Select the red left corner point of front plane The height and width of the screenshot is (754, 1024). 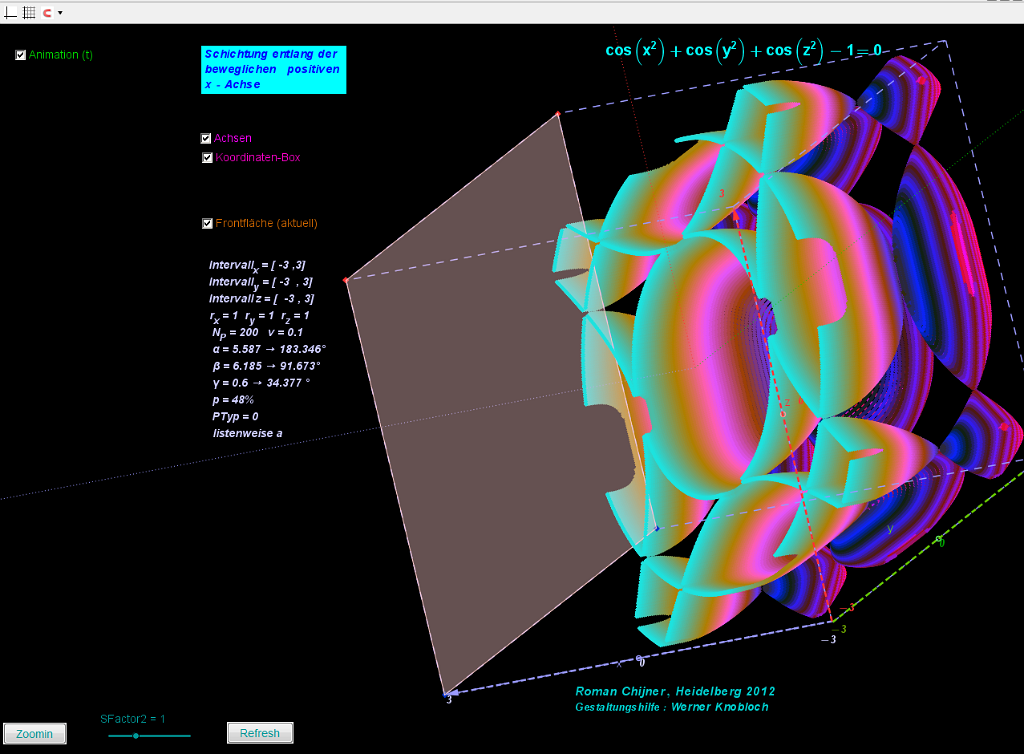pos(346,280)
